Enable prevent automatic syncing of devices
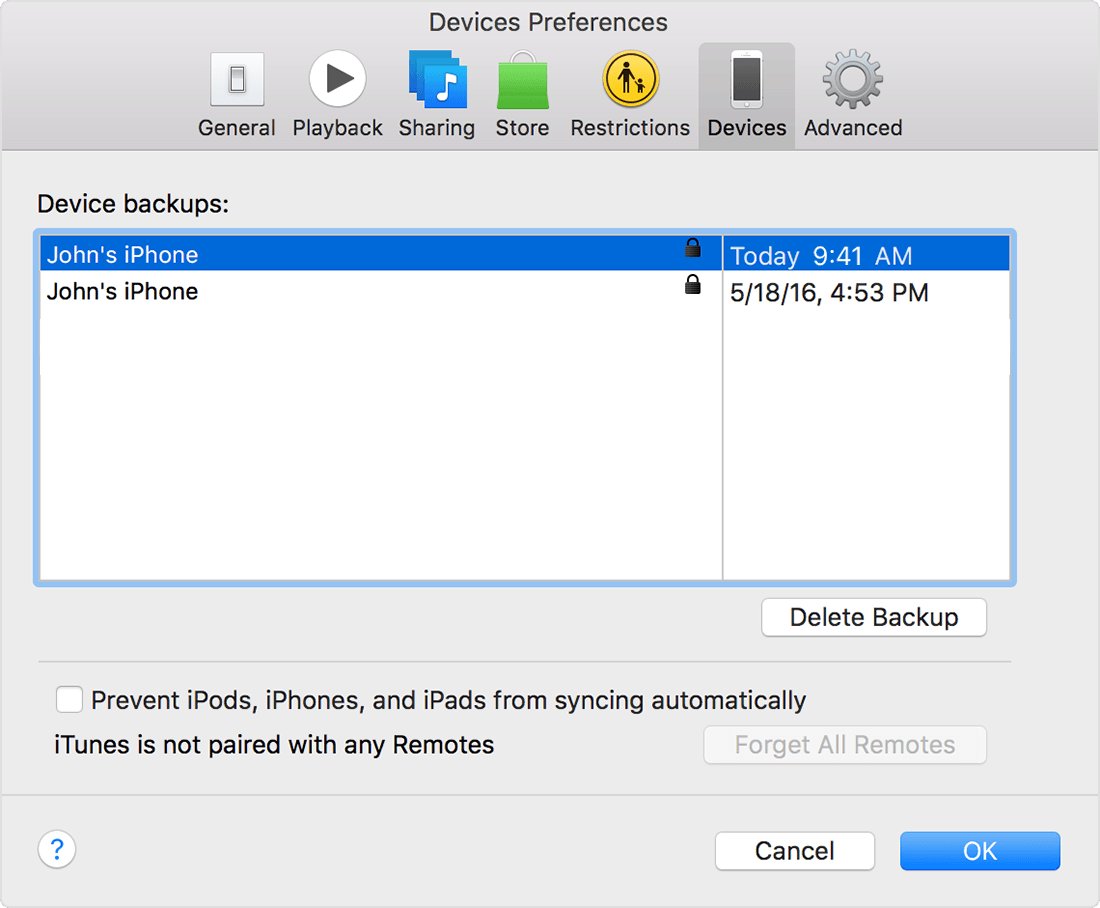The image size is (1100, 908). [69, 700]
